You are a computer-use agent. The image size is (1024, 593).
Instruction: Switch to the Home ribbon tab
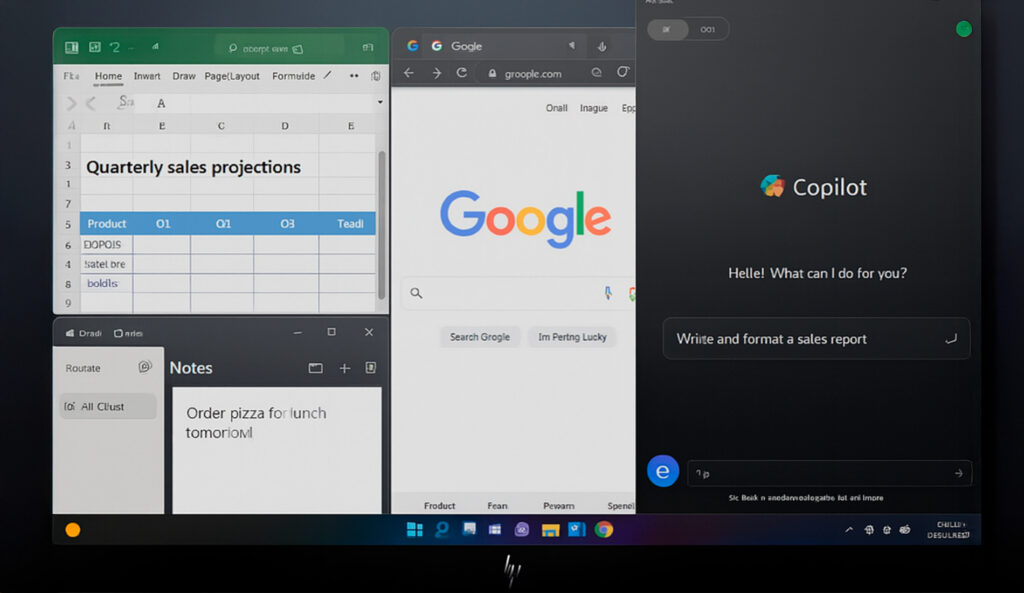(x=108, y=76)
